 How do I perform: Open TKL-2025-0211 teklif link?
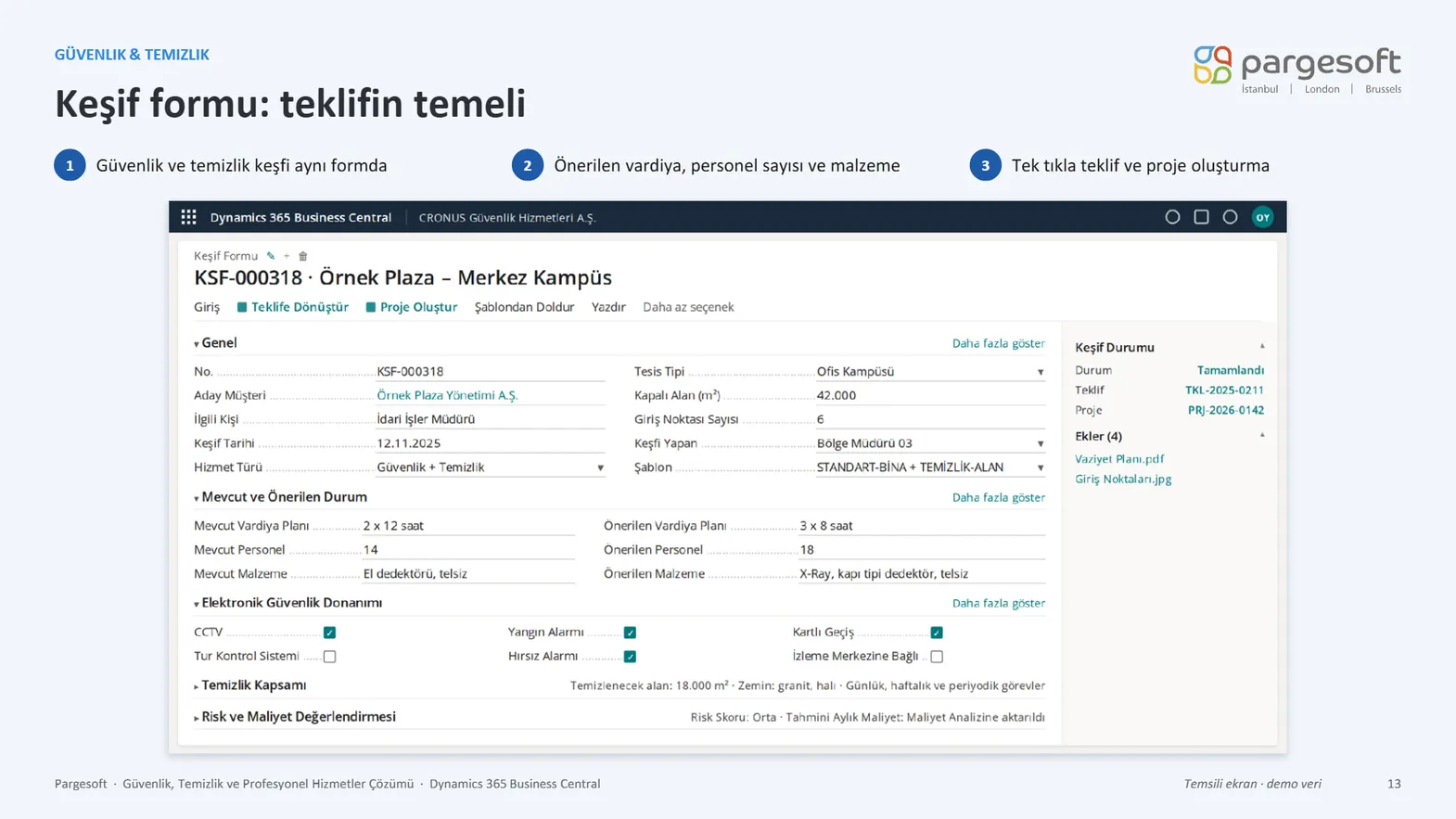1224,390
